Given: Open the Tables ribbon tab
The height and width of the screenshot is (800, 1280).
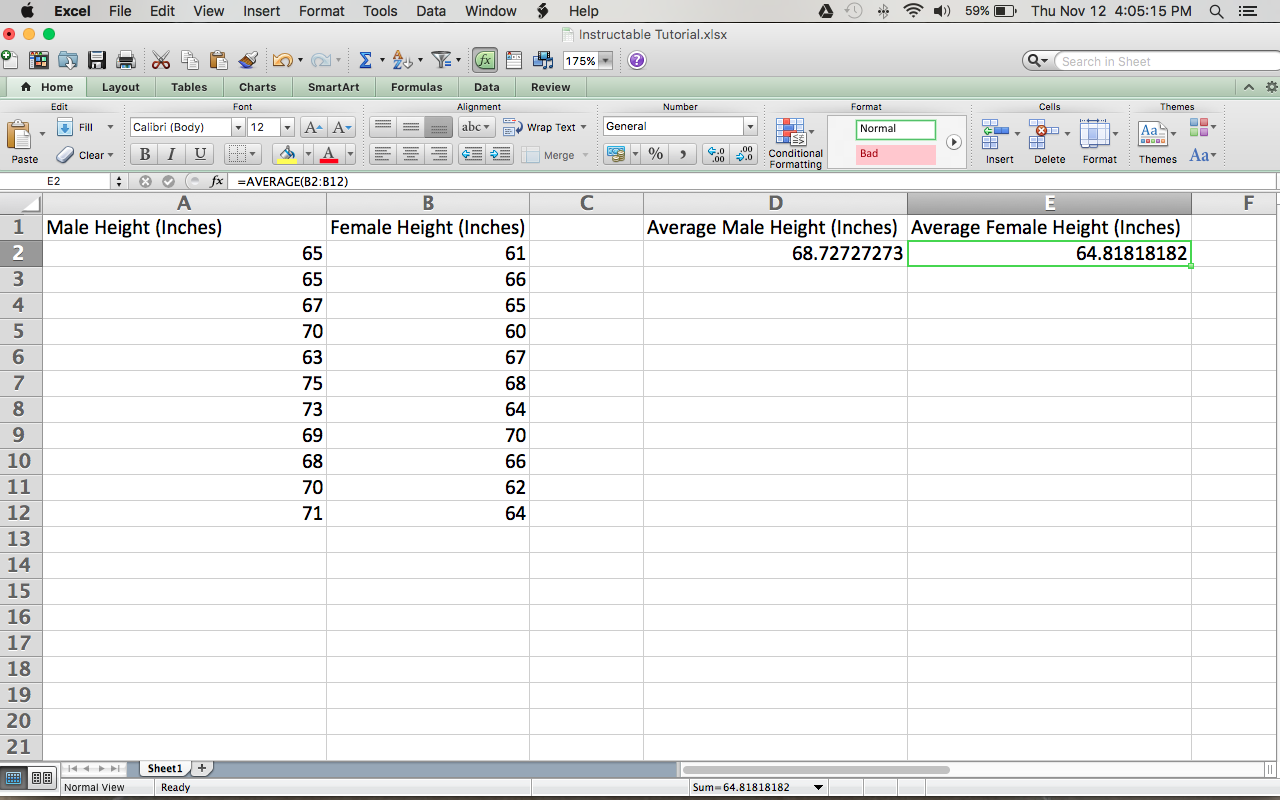Looking at the screenshot, I should pyautogui.click(x=189, y=87).
